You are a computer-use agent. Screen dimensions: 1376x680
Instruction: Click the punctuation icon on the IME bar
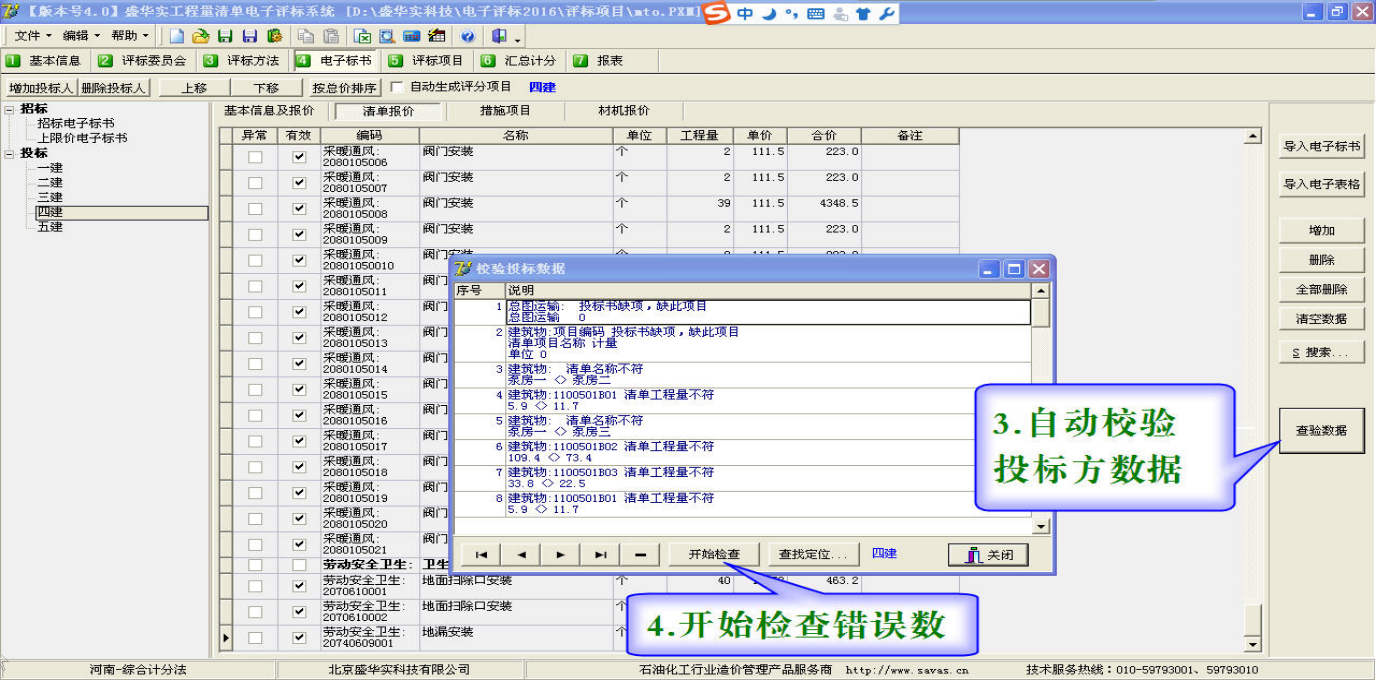click(791, 14)
